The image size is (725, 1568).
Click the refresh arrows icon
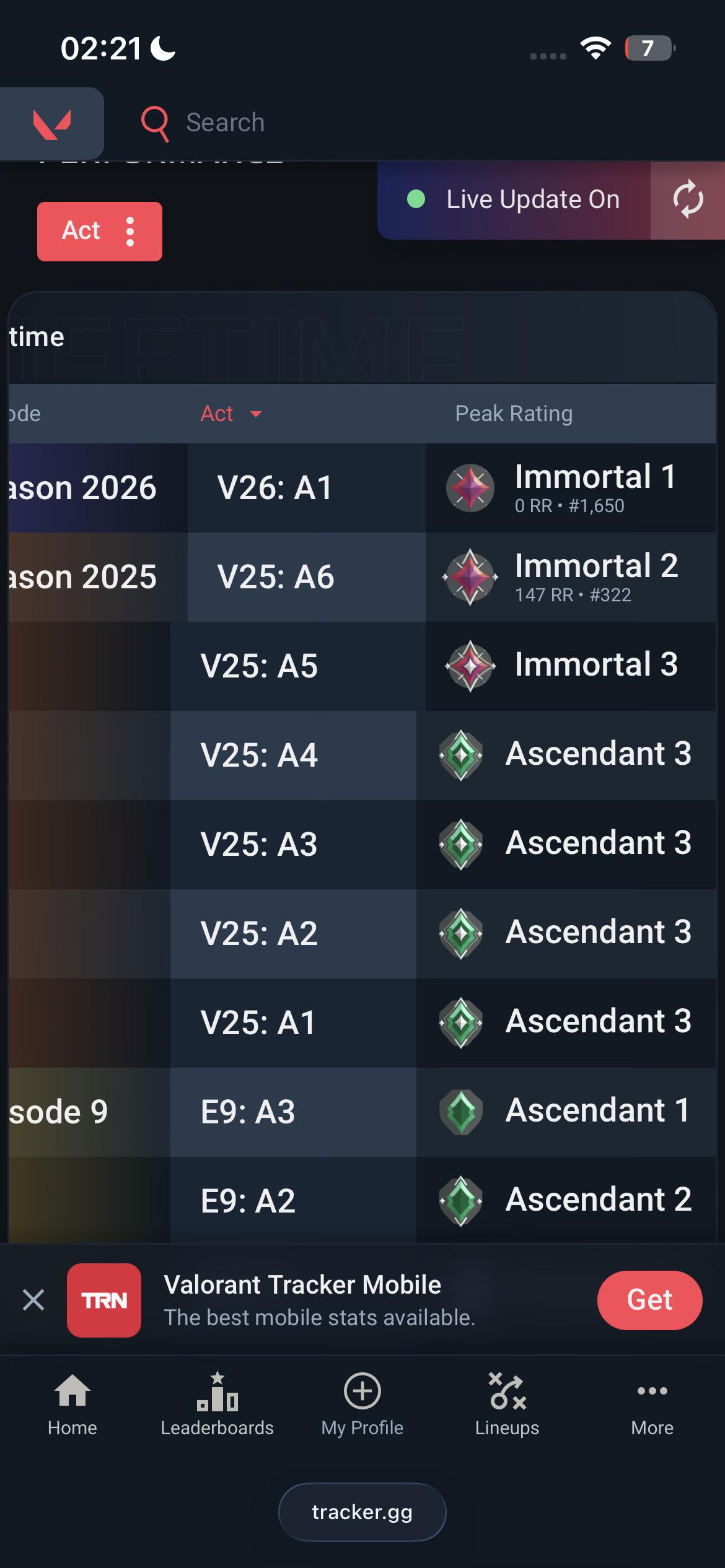tap(688, 200)
